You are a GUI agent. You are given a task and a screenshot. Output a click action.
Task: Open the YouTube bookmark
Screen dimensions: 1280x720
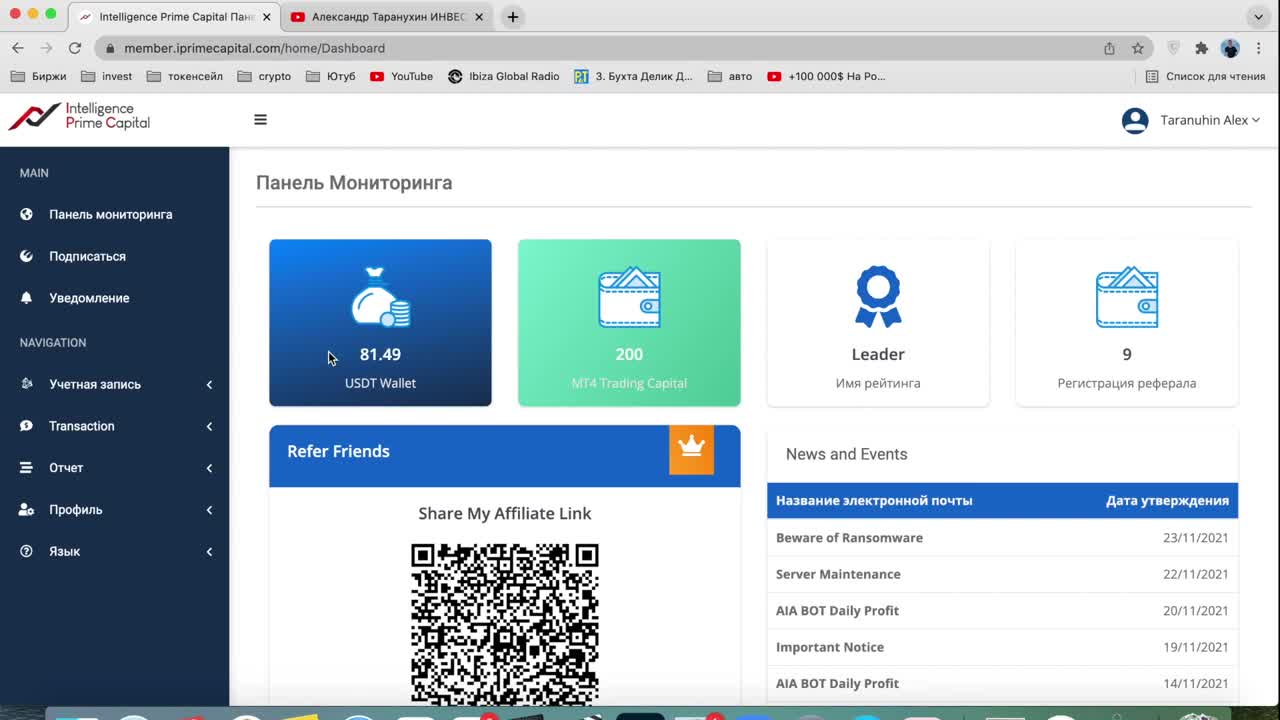tap(402, 76)
